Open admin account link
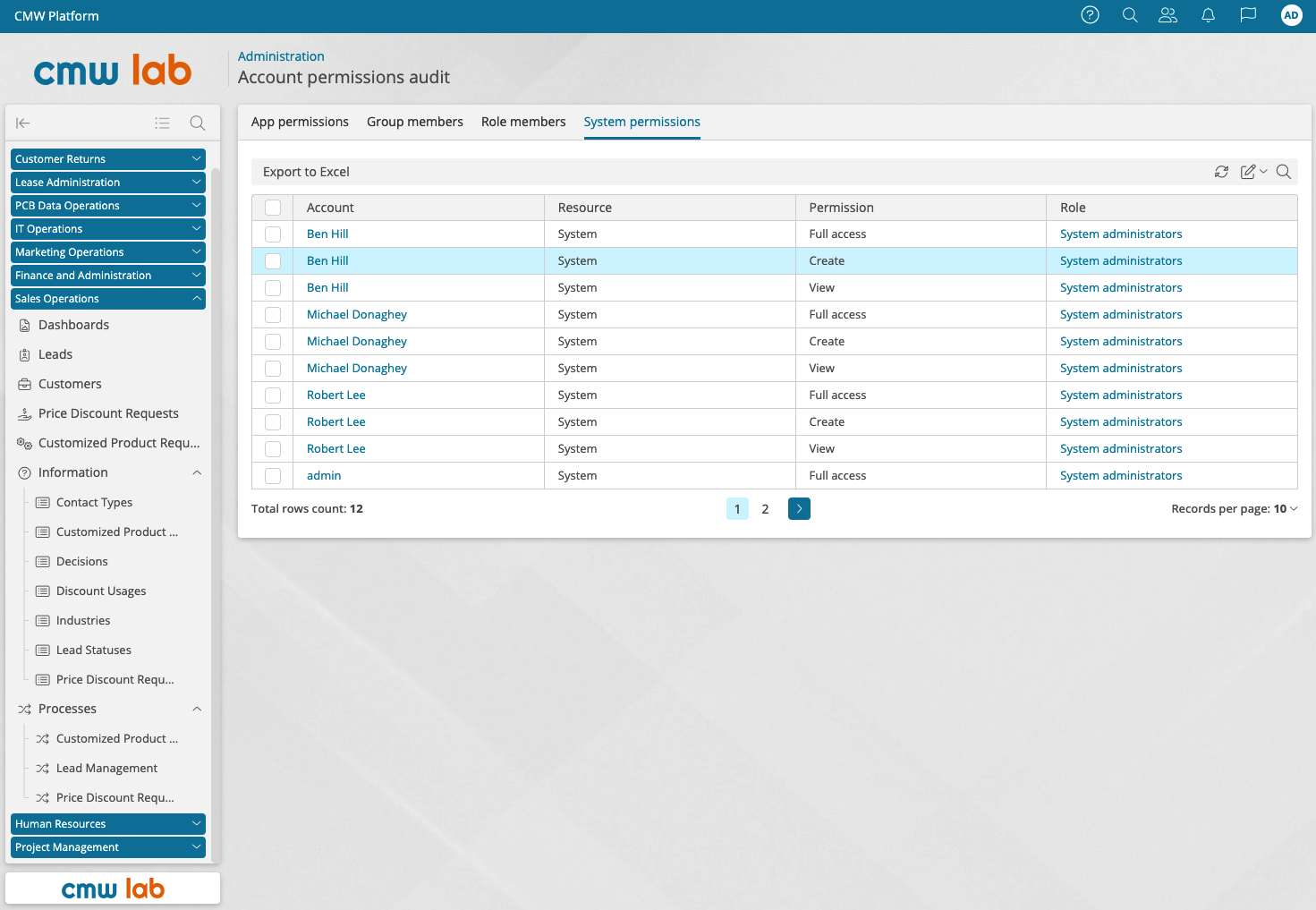Screen dimensions: 1316x910 (324, 475)
